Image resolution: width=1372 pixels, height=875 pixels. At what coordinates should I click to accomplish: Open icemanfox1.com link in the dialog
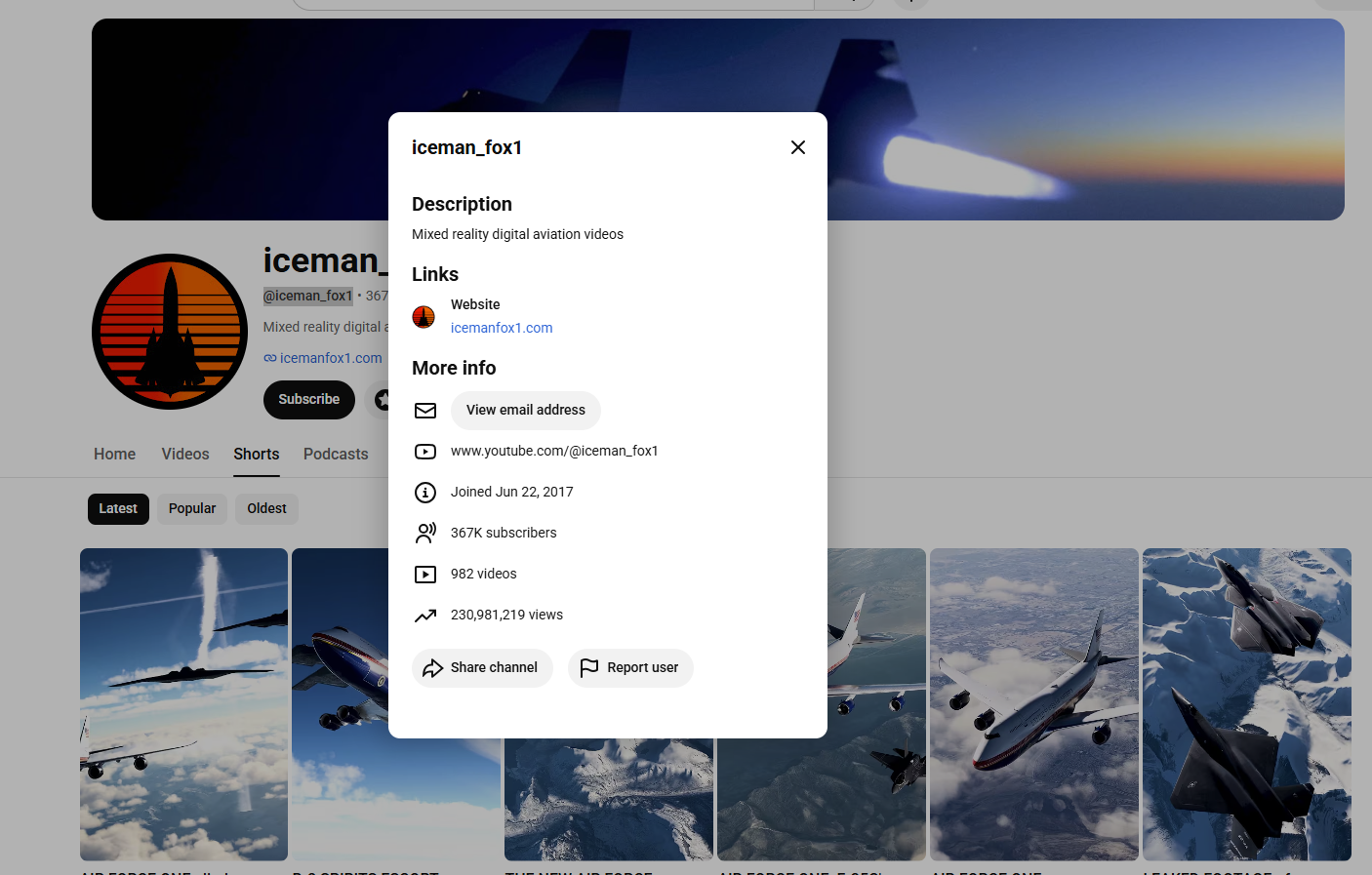click(502, 328)
